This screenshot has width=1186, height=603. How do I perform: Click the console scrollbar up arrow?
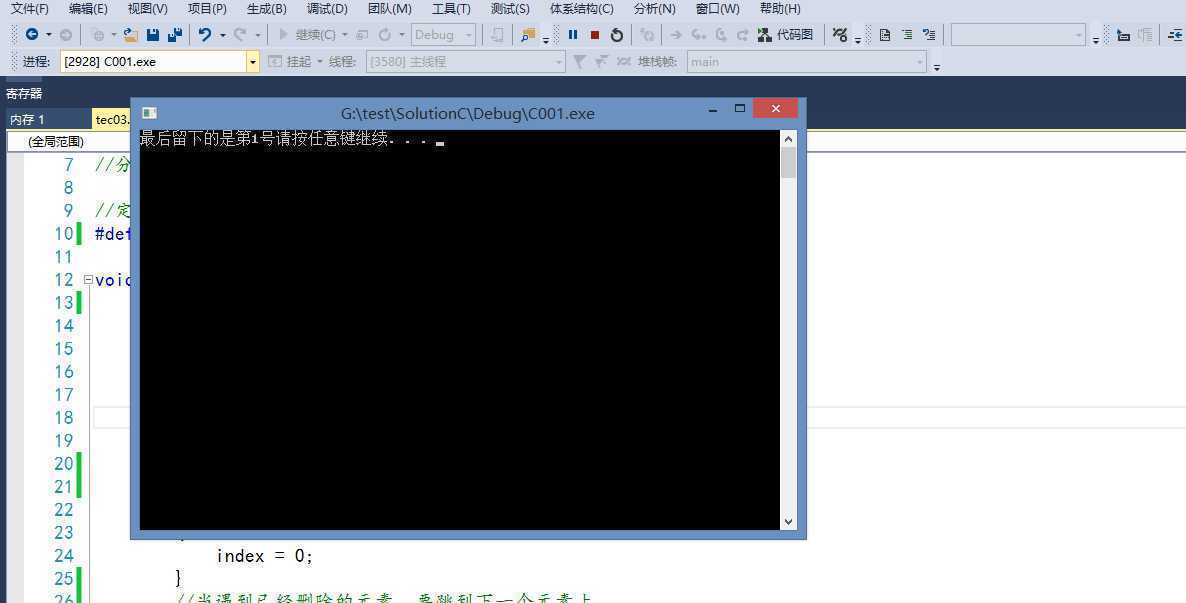[x=788, y=138]
